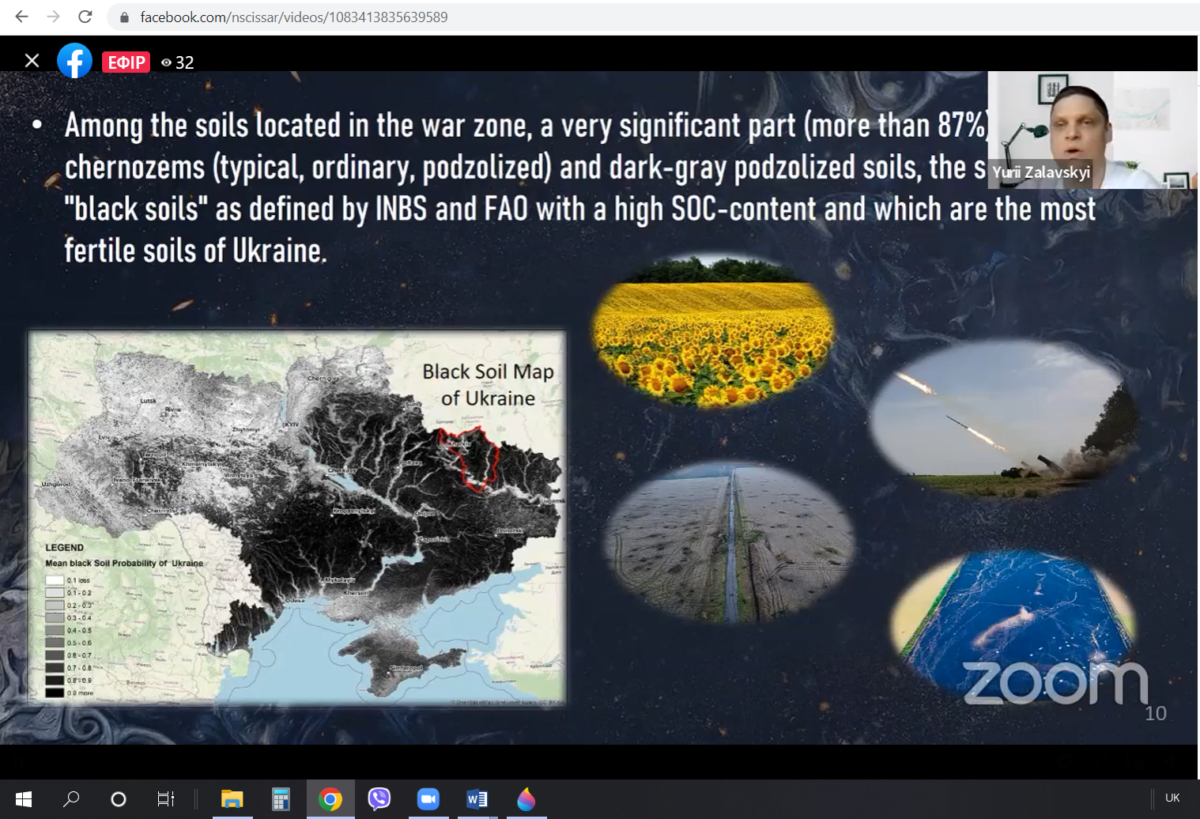The image size is (1200, 819).
Task: Open the colorful drop app in taskbar
Action: (x=526, y=799)
